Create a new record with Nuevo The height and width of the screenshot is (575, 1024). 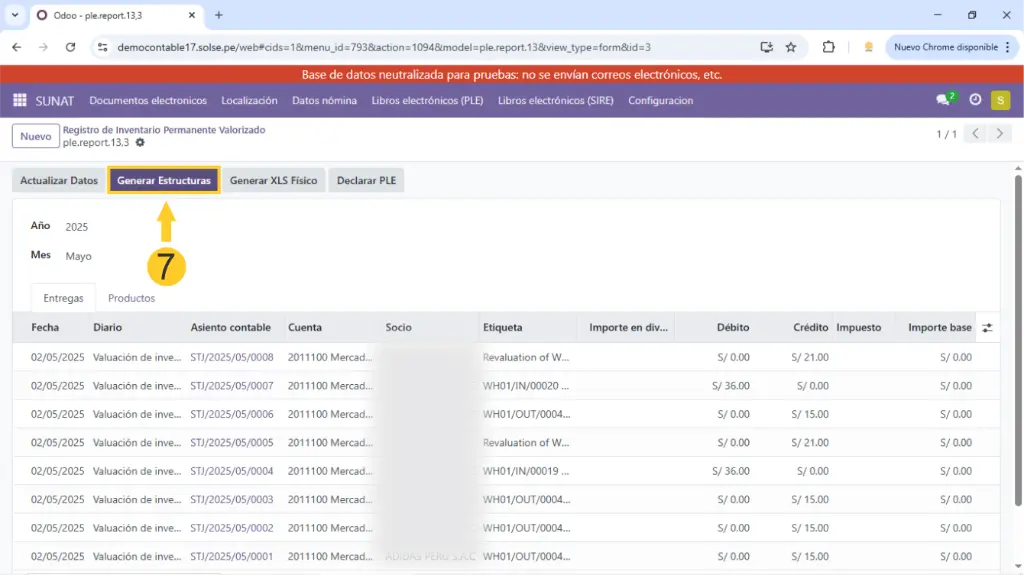point(35,136)
